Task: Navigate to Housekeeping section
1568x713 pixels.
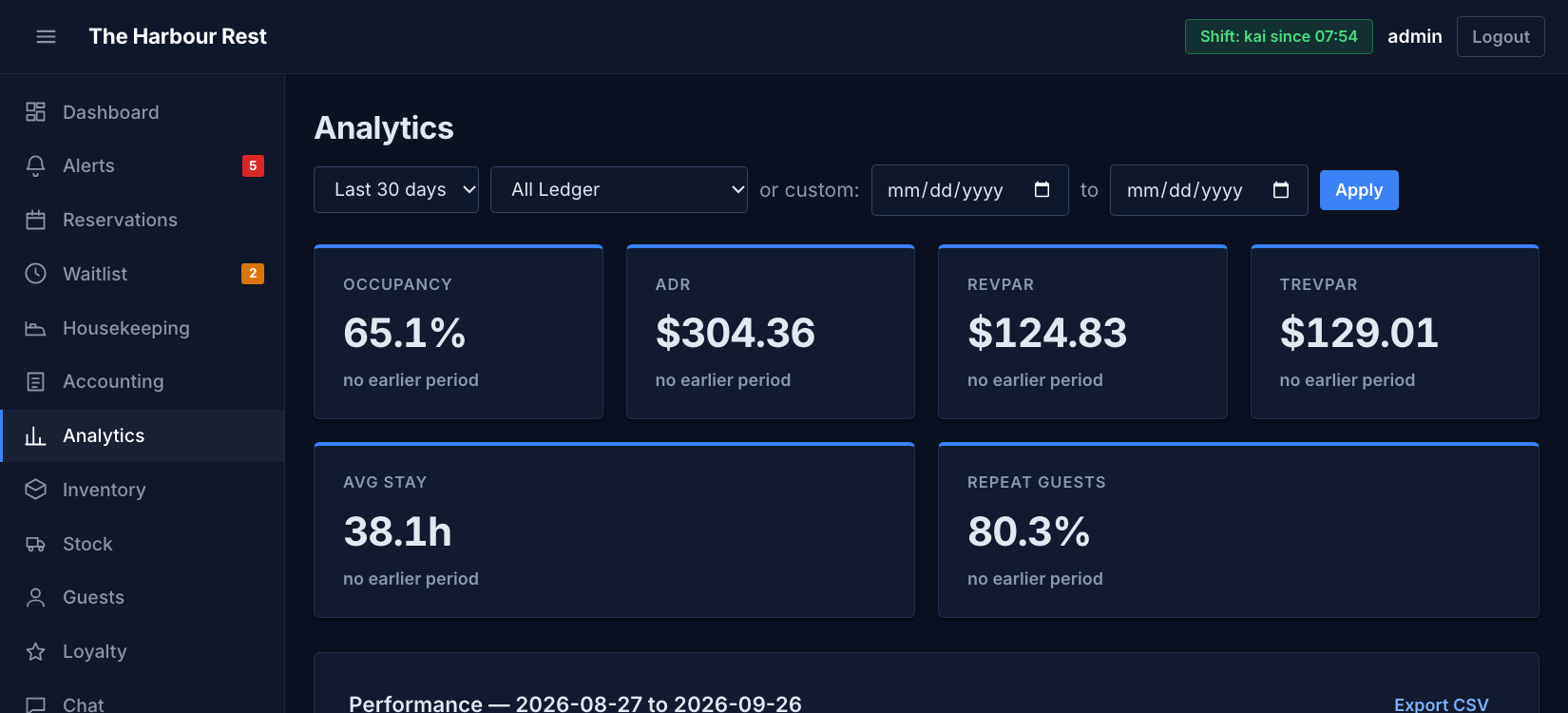Action: [x=143, y=328]
